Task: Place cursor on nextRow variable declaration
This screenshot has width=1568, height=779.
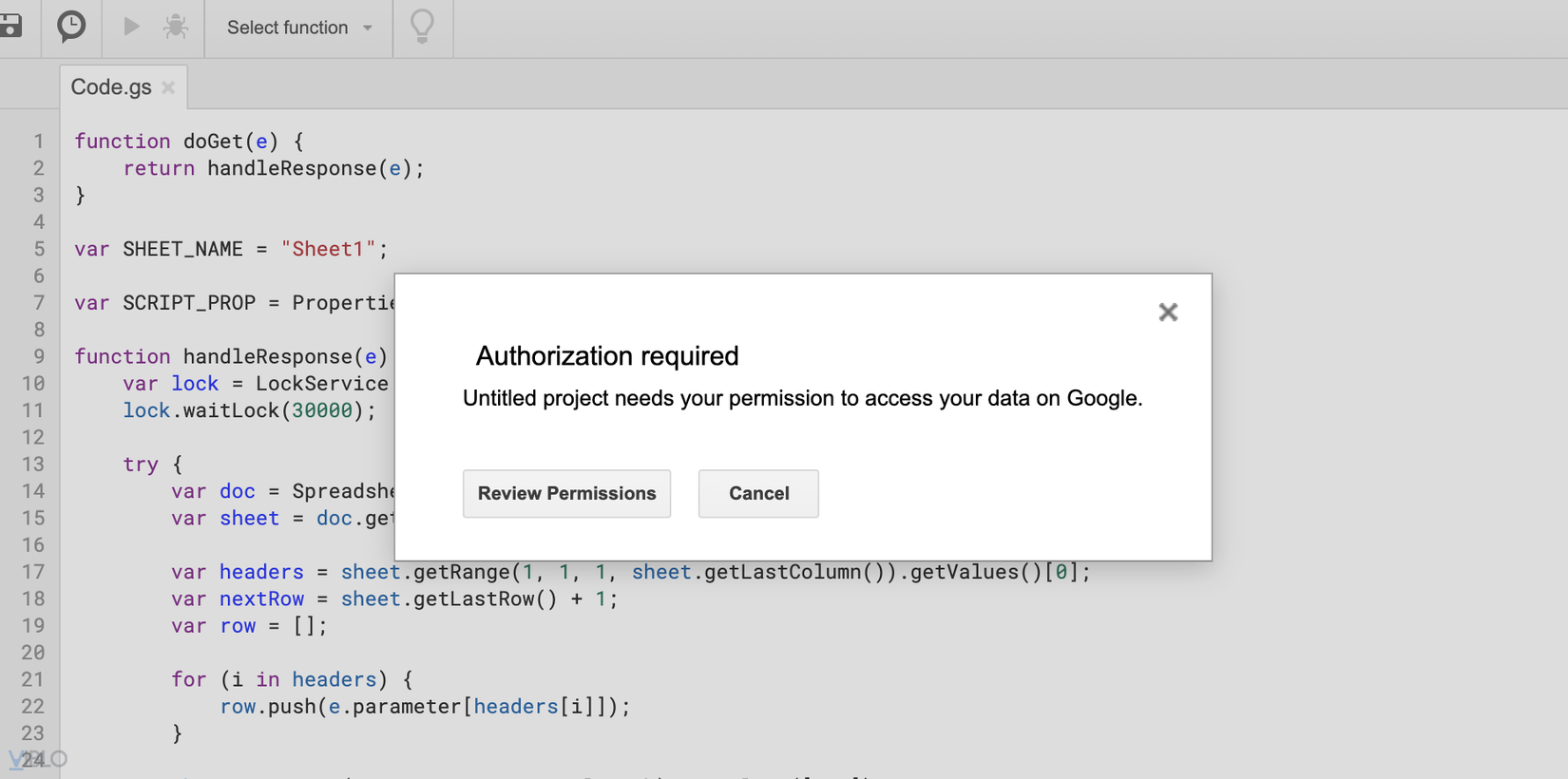Action: point(261,599)
